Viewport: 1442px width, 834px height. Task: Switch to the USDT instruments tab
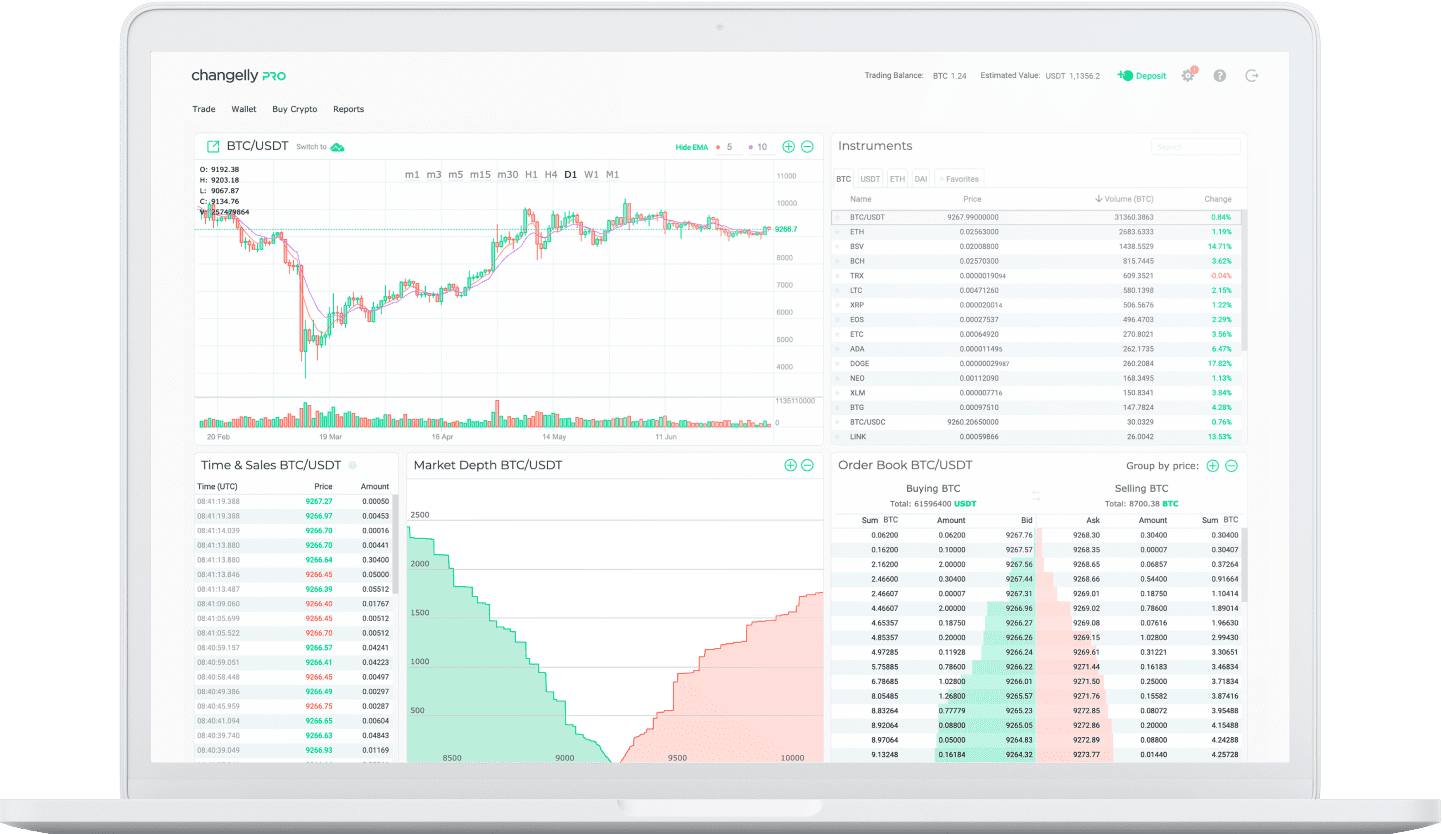869,178
